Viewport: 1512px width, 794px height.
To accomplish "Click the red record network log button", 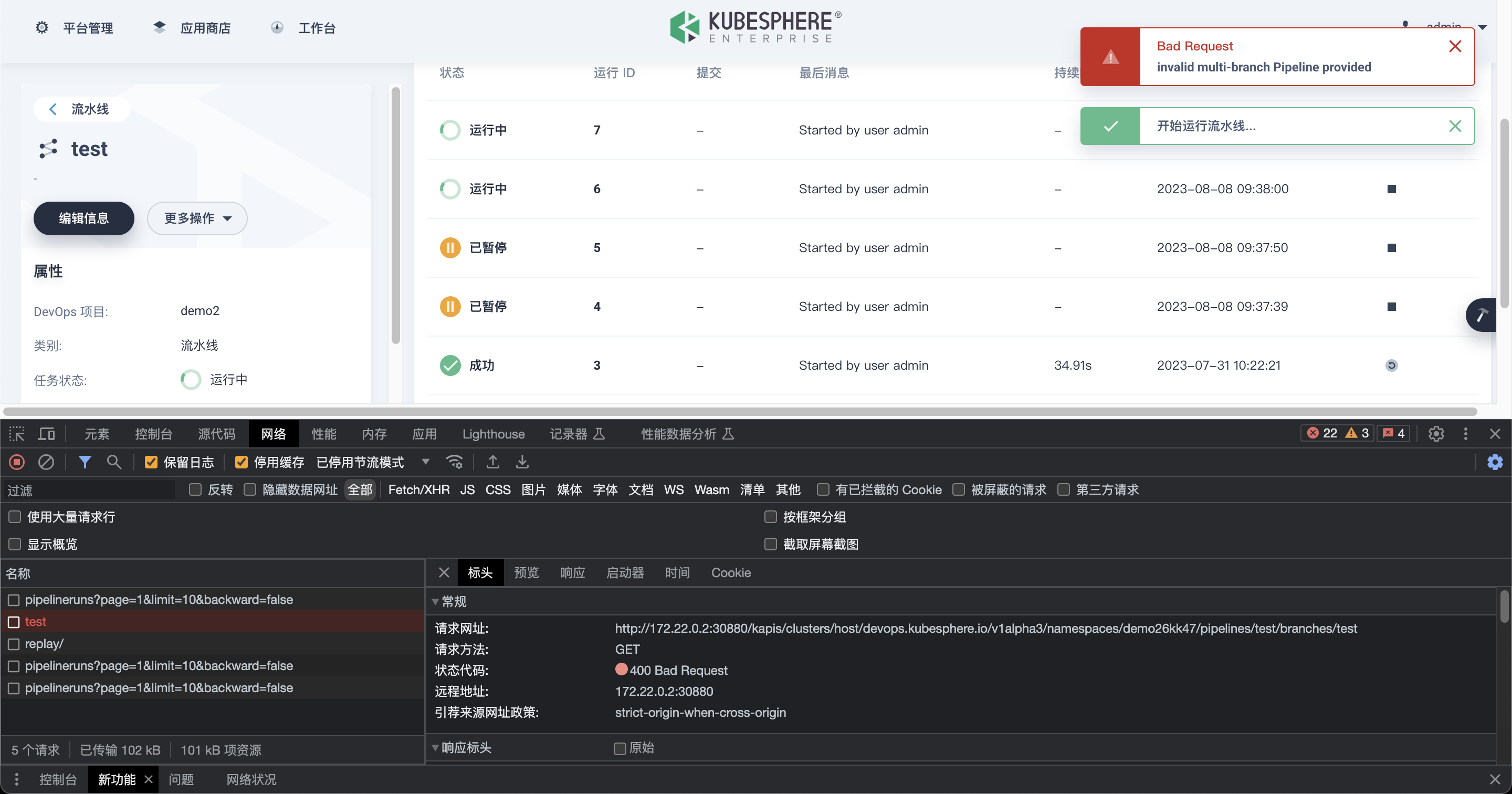I will tap(16, 462).
